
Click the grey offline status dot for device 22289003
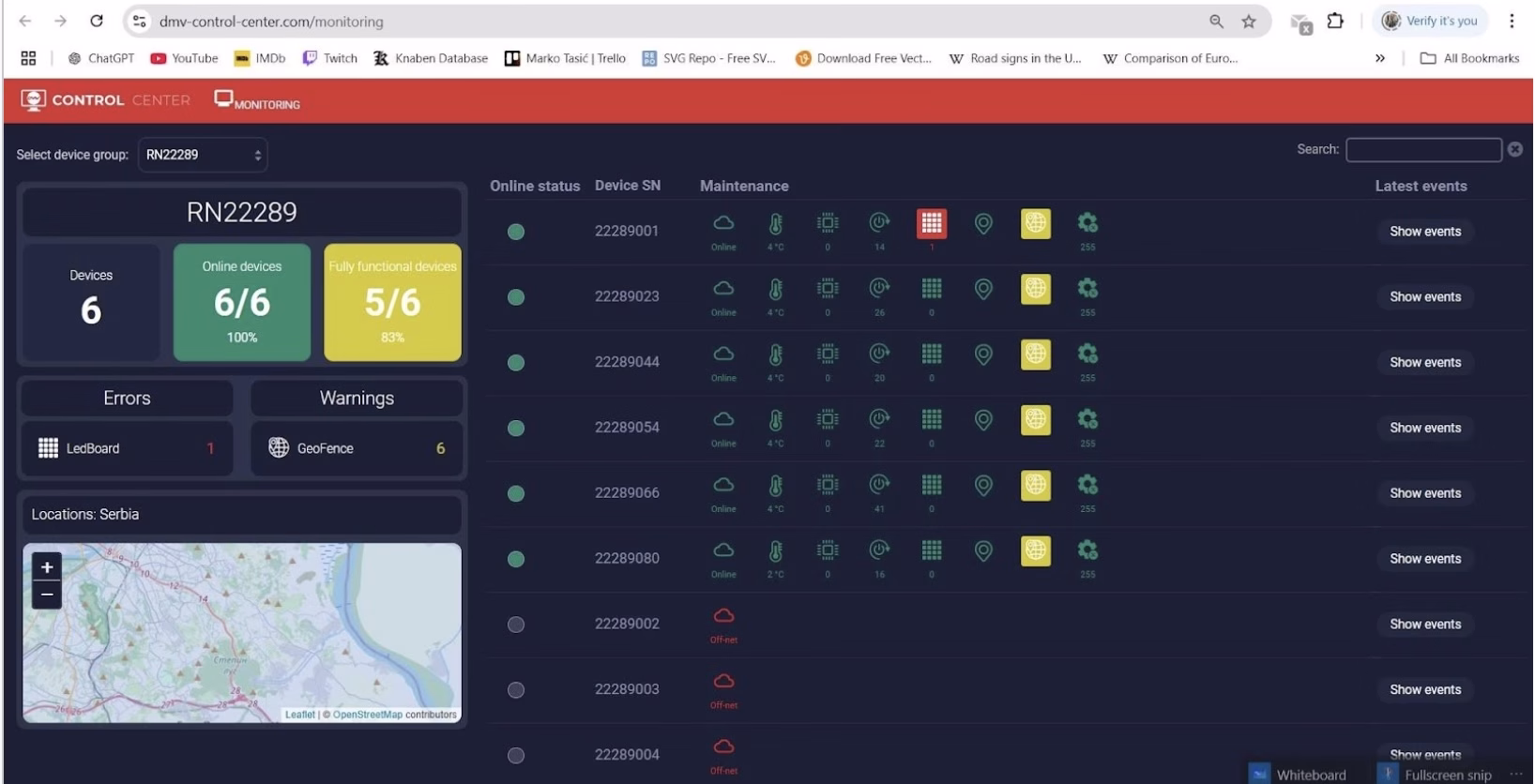pyautogui.click(x=516, y=690)
